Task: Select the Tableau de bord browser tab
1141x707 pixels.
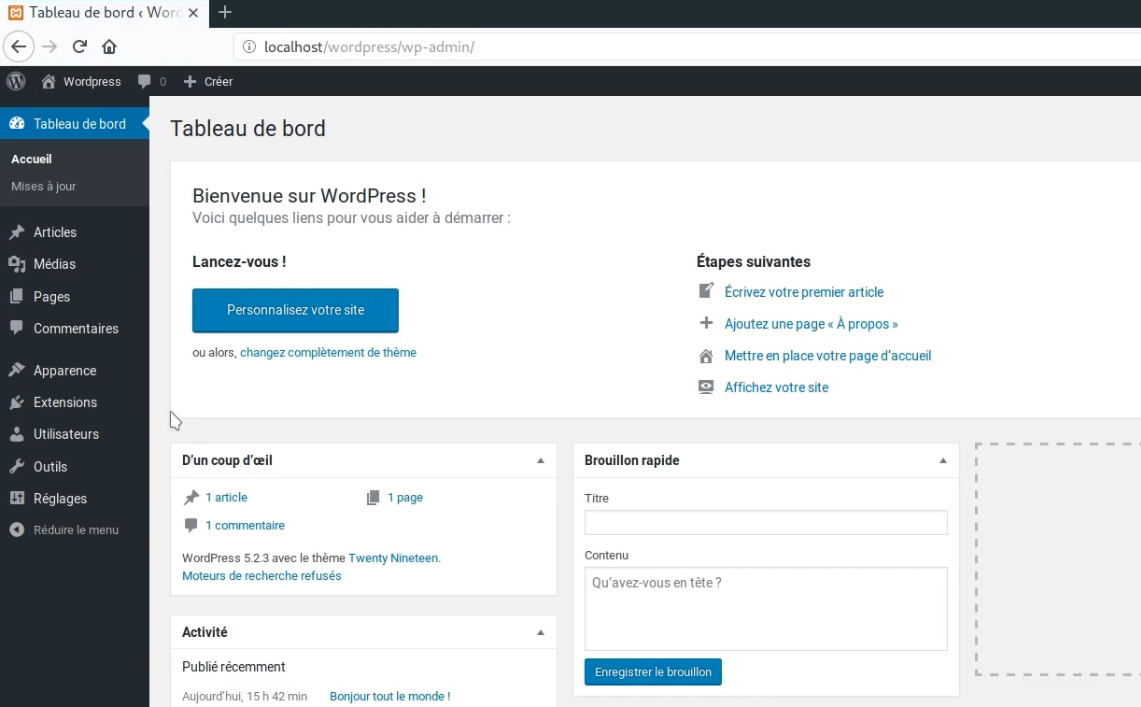Action: coord(104,13)
